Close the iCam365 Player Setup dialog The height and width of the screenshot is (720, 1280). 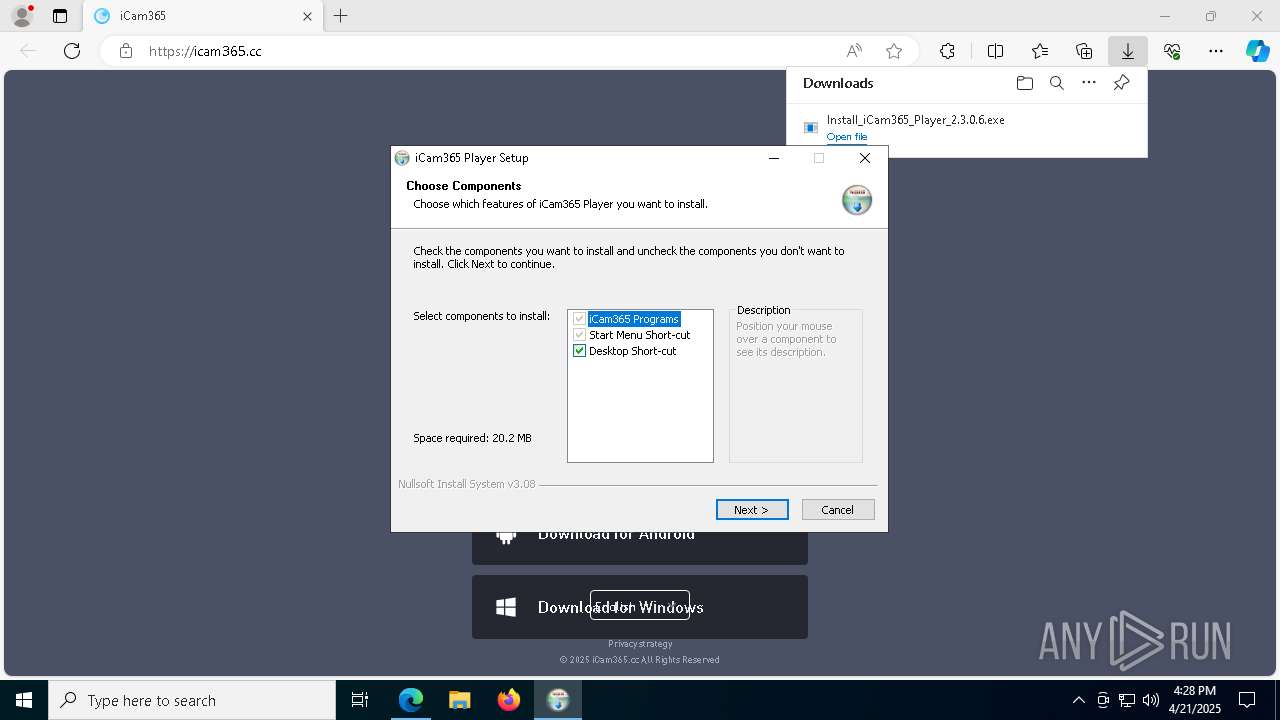click(865, 158)
